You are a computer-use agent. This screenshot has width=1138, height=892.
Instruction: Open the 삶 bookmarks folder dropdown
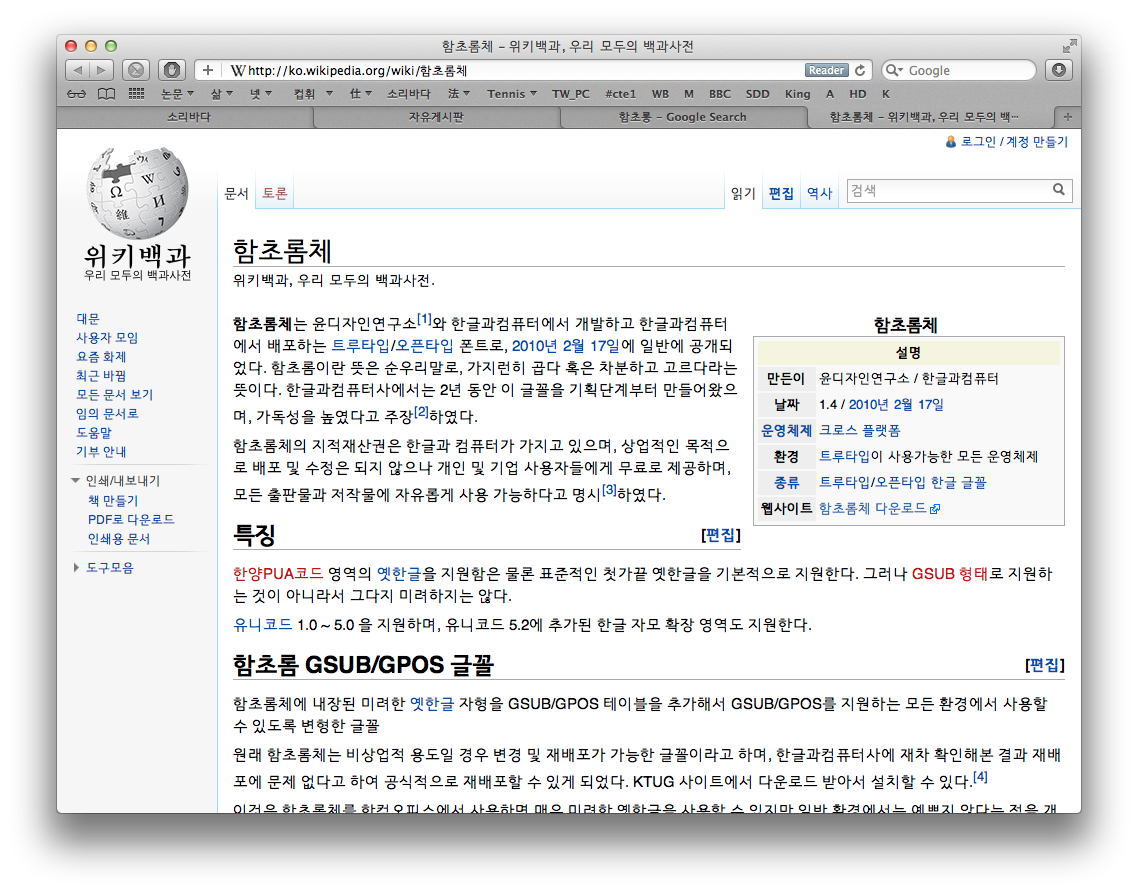click(221, 94)
